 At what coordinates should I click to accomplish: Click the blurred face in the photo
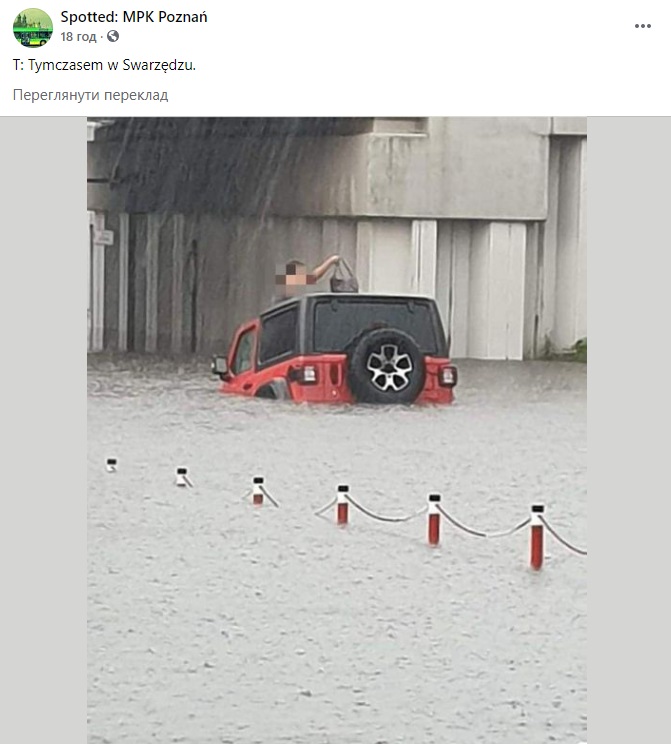(x=294, y=275)
